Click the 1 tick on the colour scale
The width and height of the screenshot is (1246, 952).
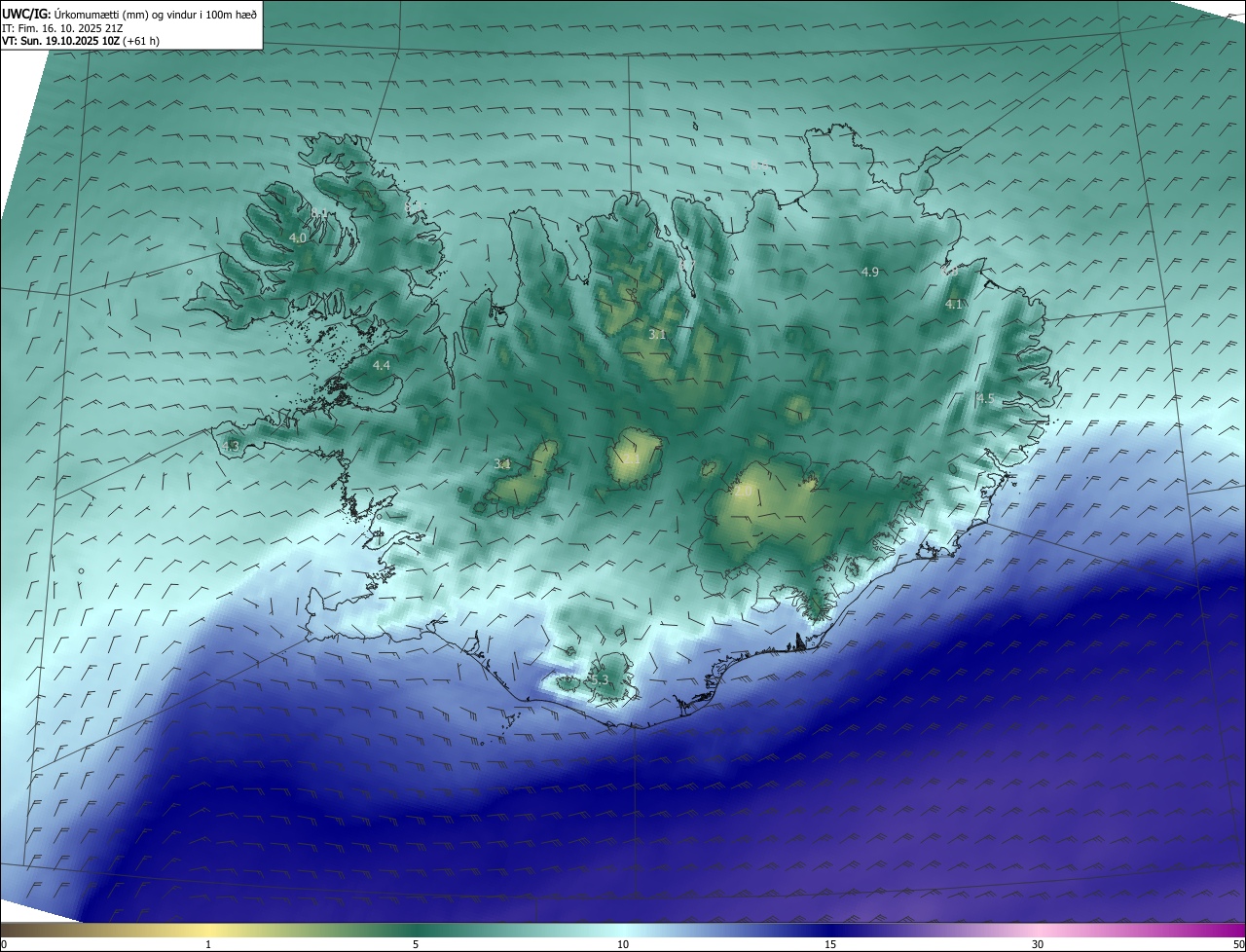208,944
